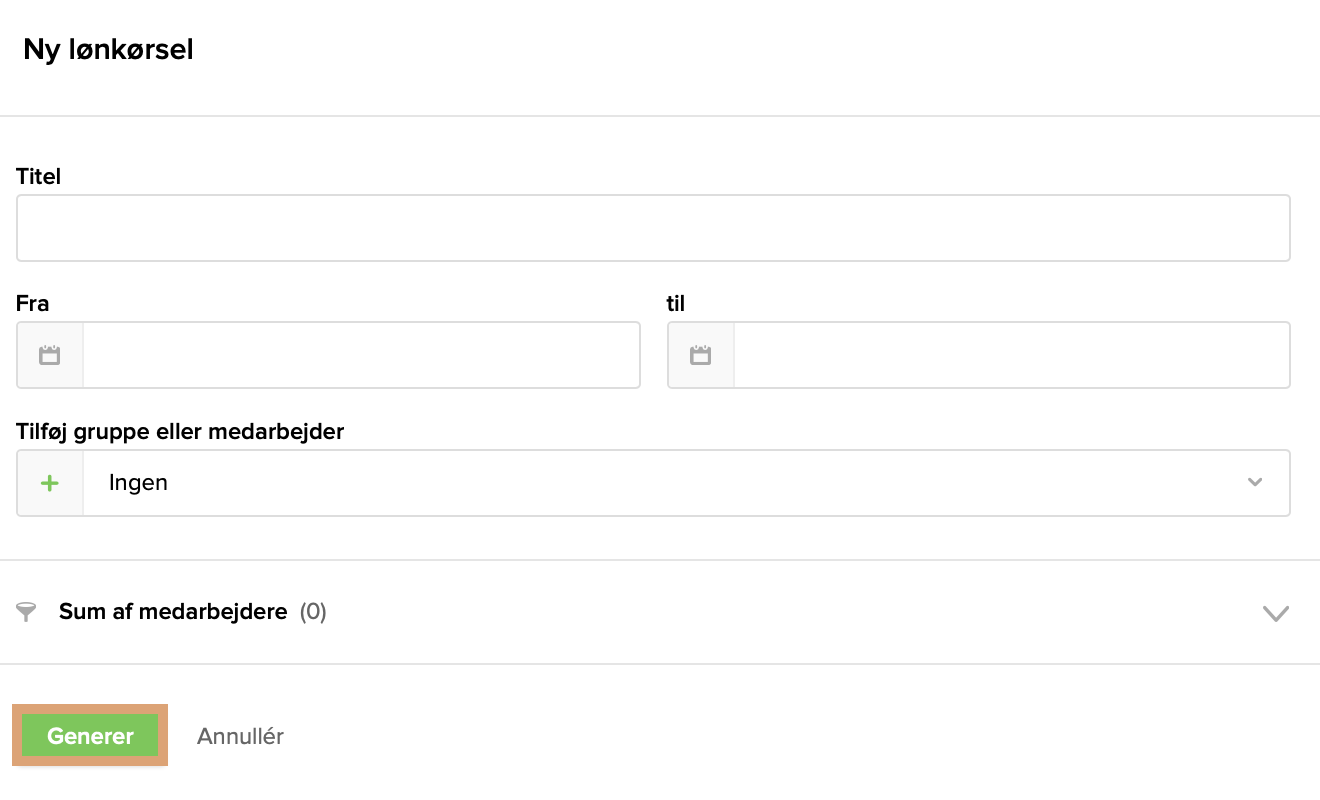This screenshot has width=1320, height=800.
Task: Click the Fra field label
Action: coord(33,304)
